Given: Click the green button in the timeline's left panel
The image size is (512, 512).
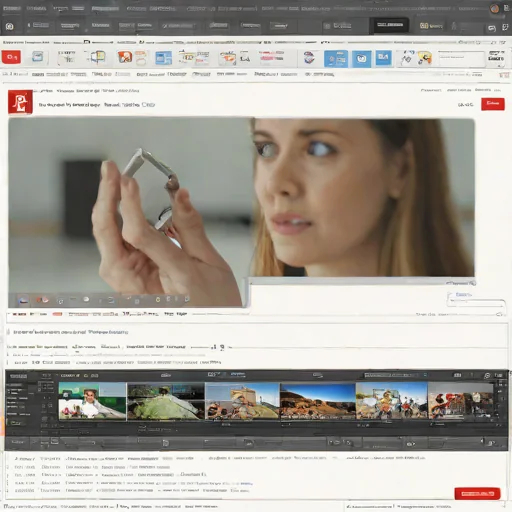Looking at the screenshot, I should tap(15, 423).
